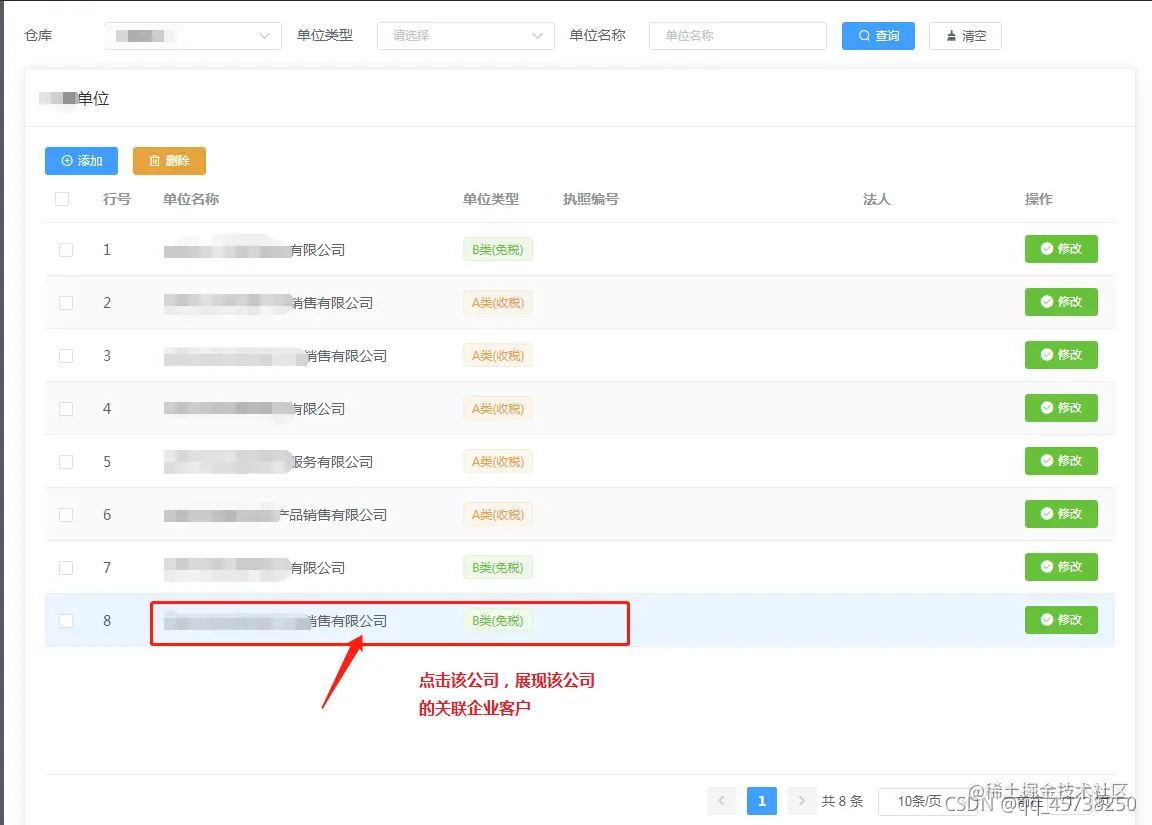Select page 1 in the pagination bar

(x=761, y=800)
